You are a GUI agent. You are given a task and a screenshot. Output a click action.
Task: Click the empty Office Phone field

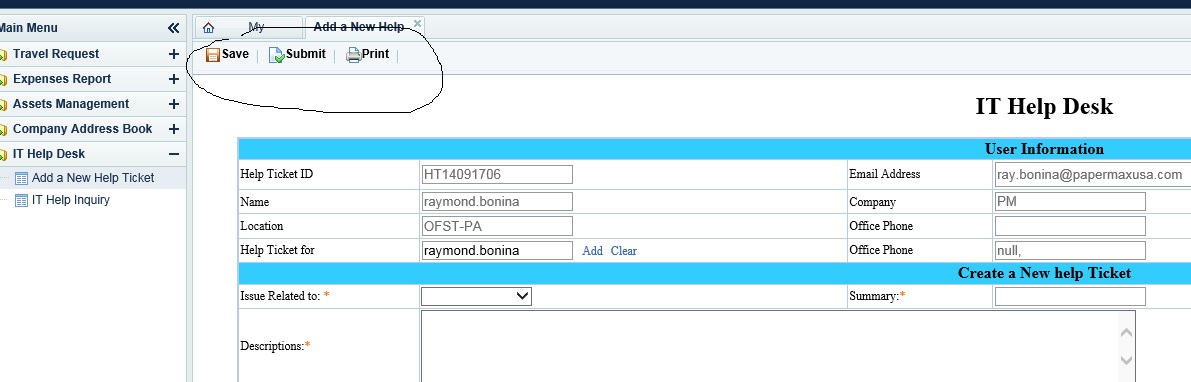pos(1070,226)
